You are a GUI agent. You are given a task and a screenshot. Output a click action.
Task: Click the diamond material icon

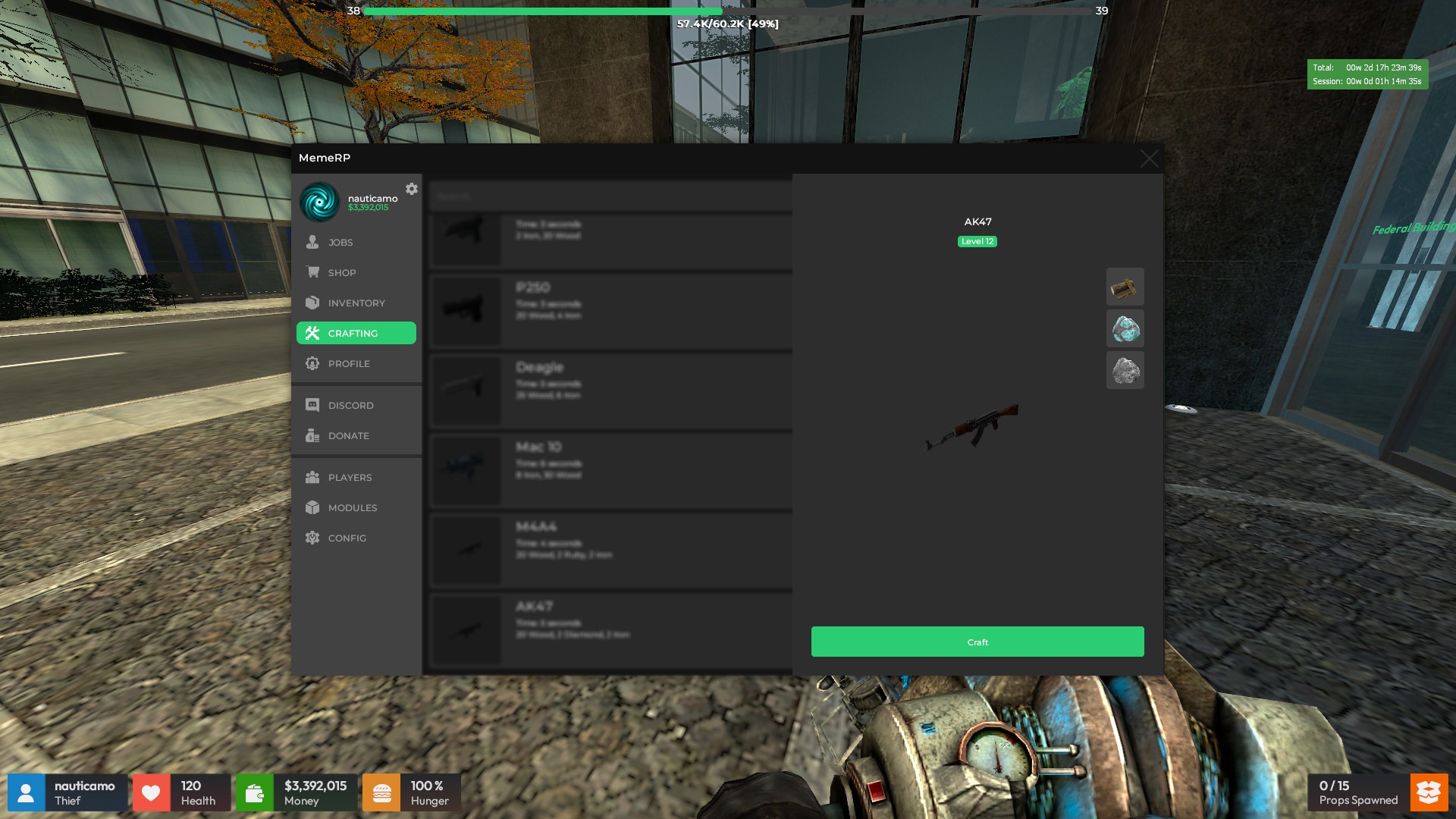click(x=1125, y=328)
